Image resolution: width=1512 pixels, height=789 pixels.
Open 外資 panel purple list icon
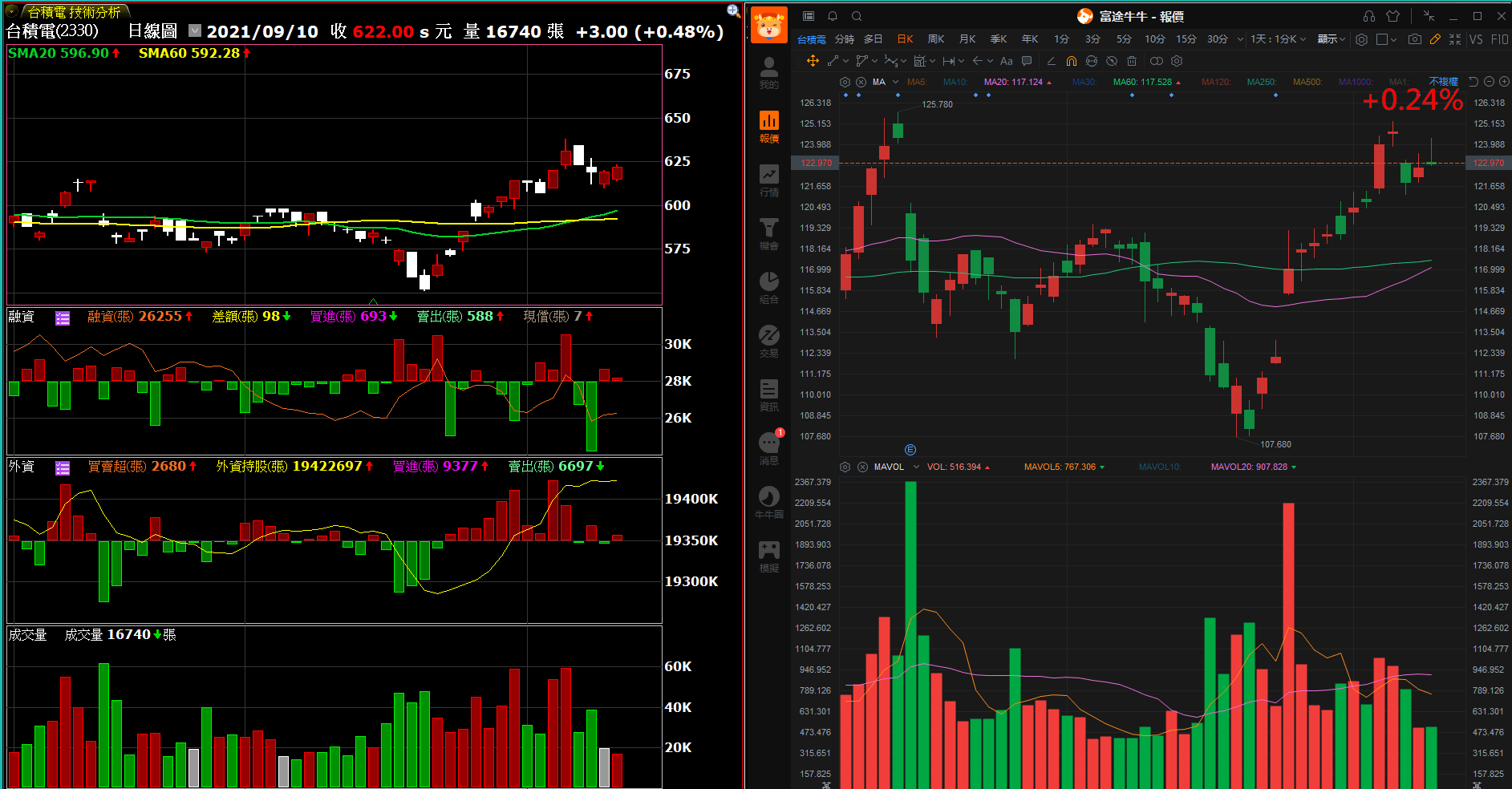pos(63,468)
